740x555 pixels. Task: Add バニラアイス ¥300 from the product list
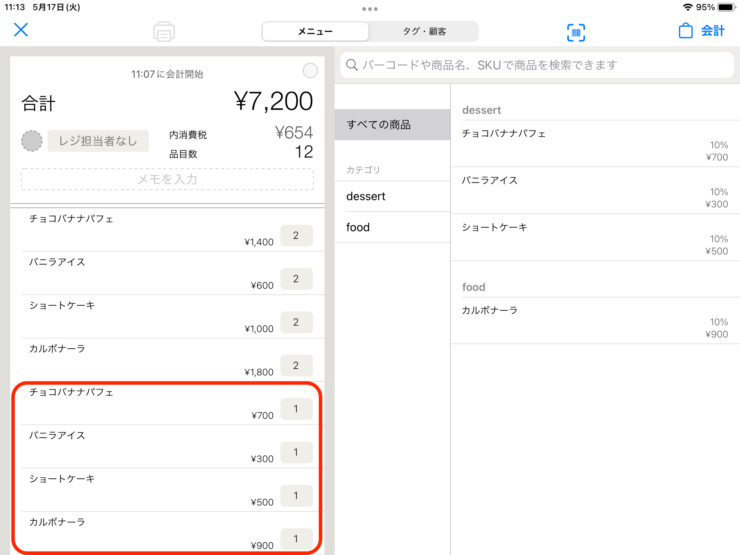pyautogui.click(x=595, y=191)
